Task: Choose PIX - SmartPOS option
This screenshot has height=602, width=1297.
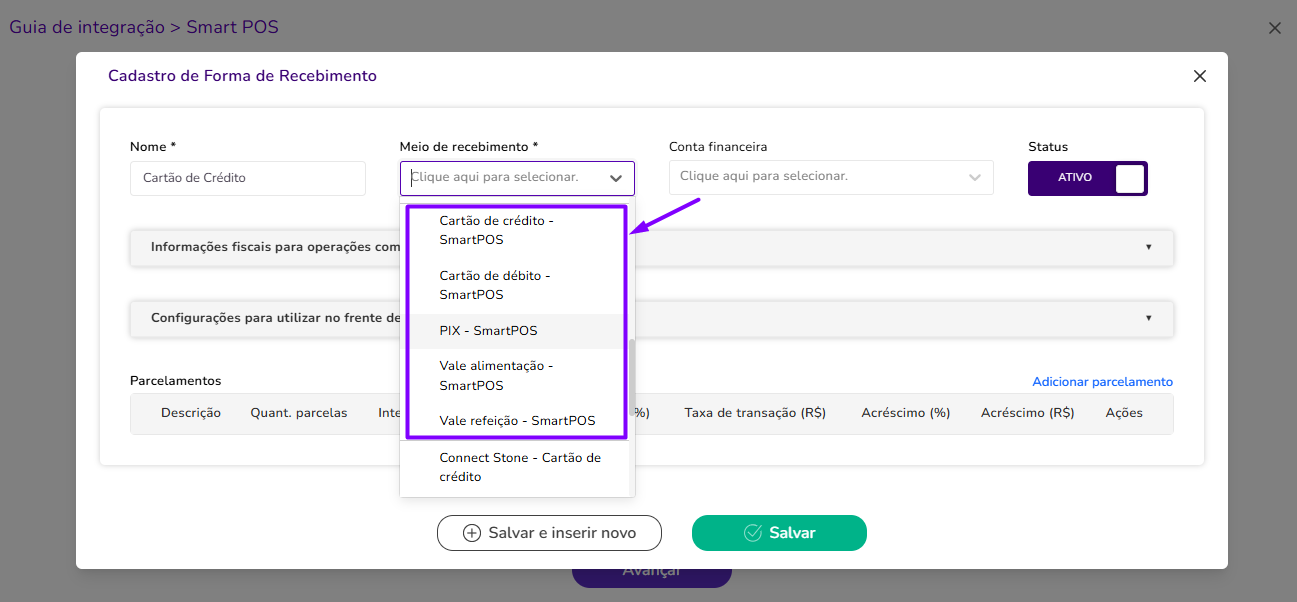Action: pos(517,331)
